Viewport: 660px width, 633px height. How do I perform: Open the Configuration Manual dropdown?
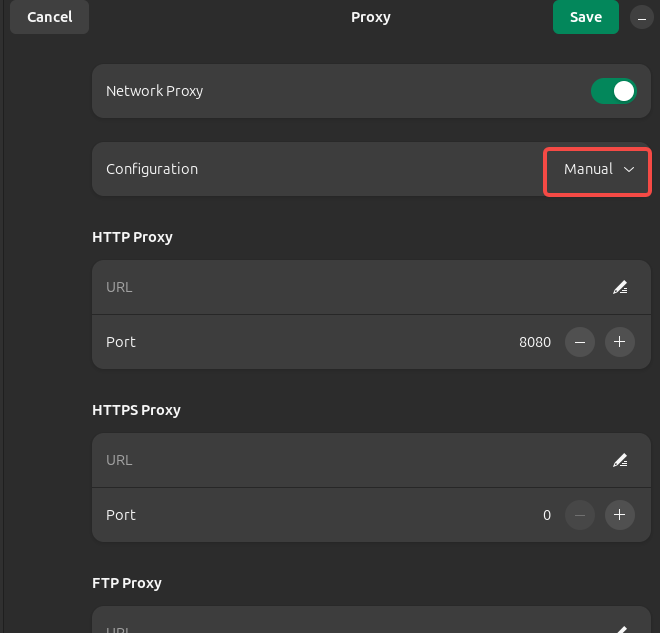(x=598, y=170)
